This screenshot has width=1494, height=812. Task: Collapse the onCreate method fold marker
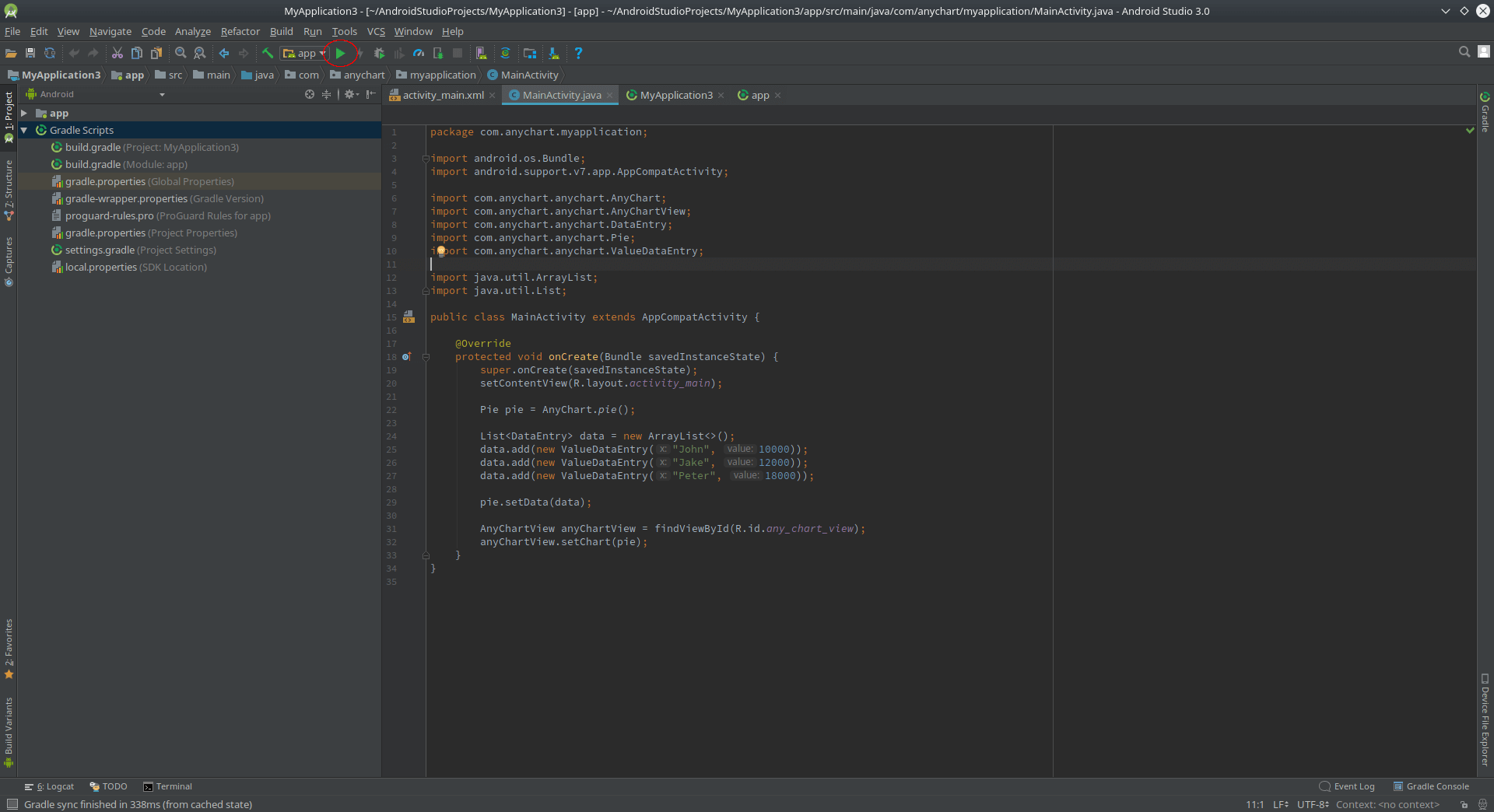pos(426,357)
